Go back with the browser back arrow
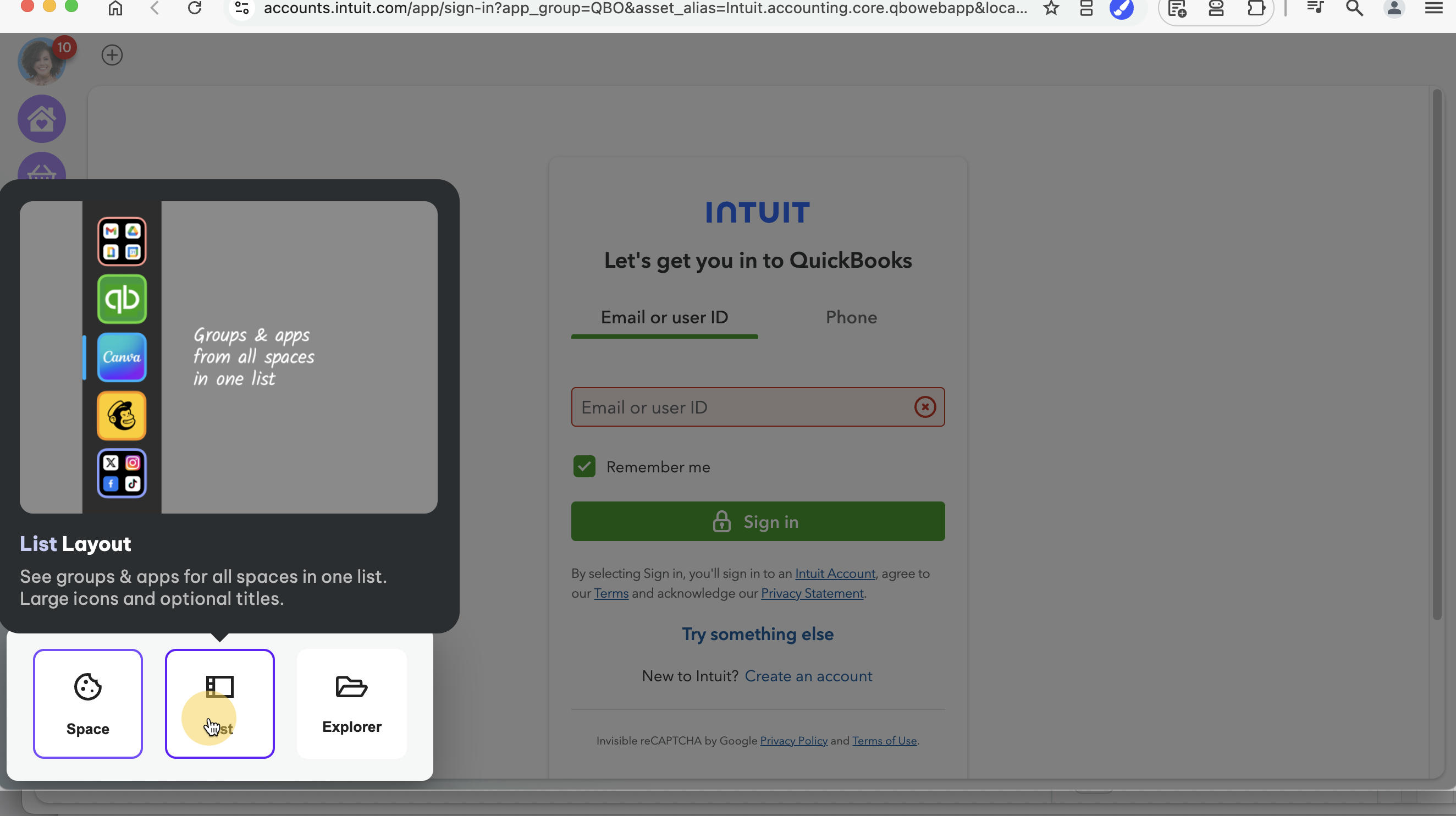1456x816 pixels. (155, 8)
